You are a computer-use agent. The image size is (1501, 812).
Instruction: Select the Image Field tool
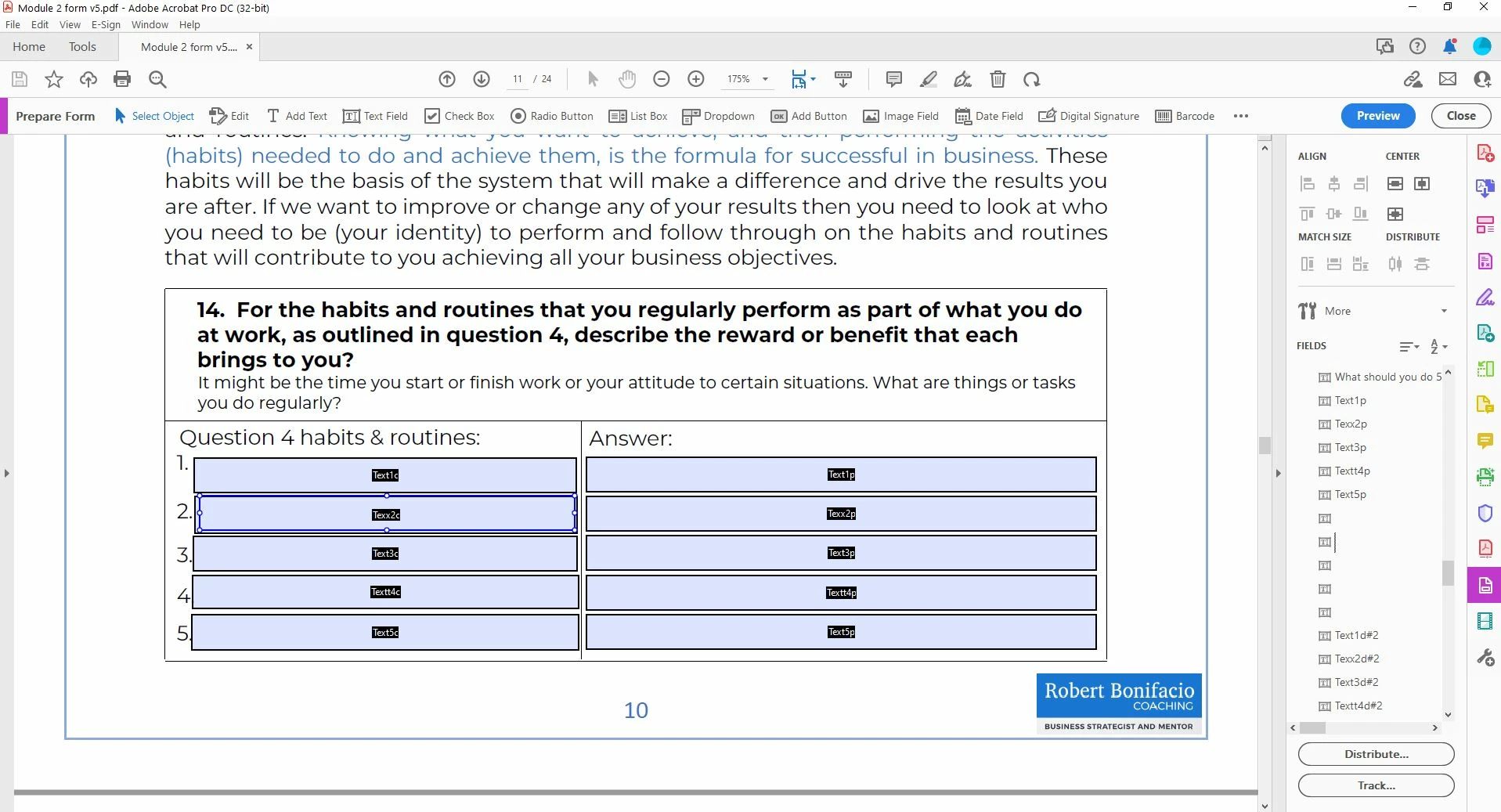[900, 116]
